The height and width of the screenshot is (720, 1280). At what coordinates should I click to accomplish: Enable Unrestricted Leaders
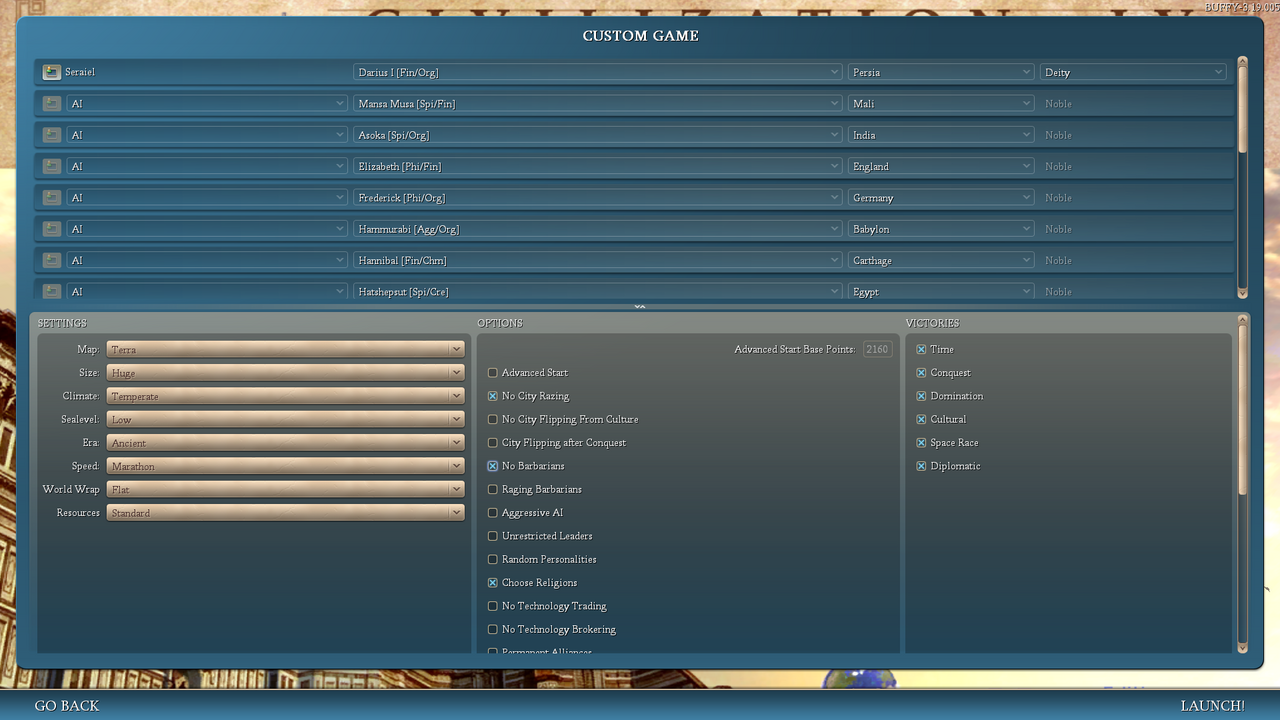coord(492,536)
